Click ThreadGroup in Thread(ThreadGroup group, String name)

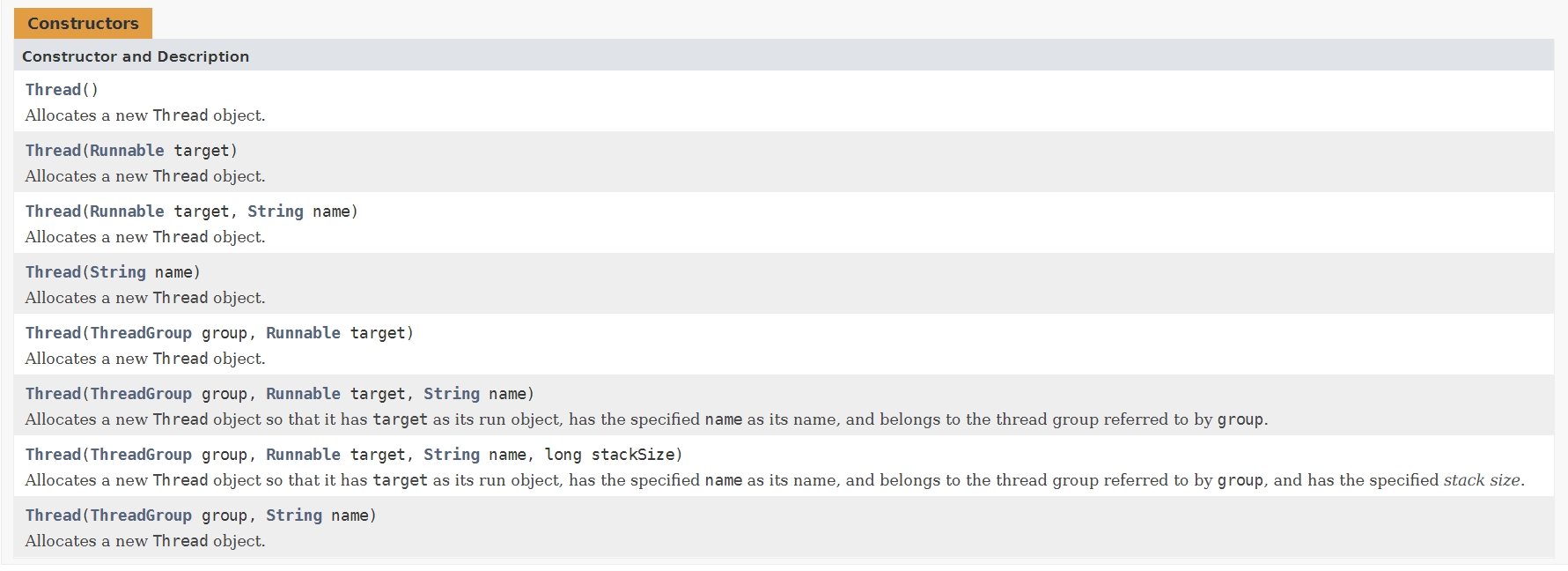coord(141,515)
